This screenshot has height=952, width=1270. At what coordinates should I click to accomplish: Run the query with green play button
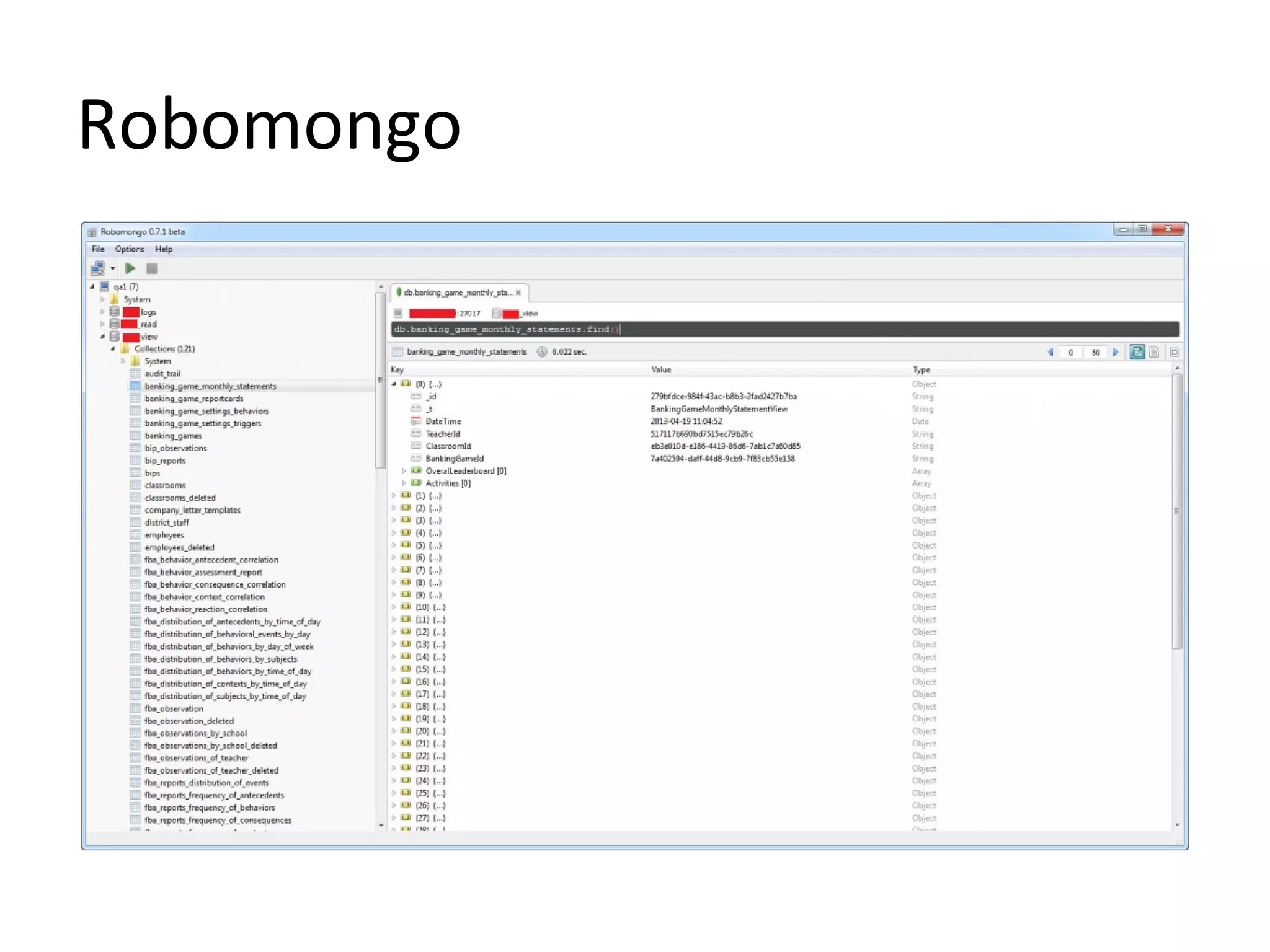(x=130, y=268)
